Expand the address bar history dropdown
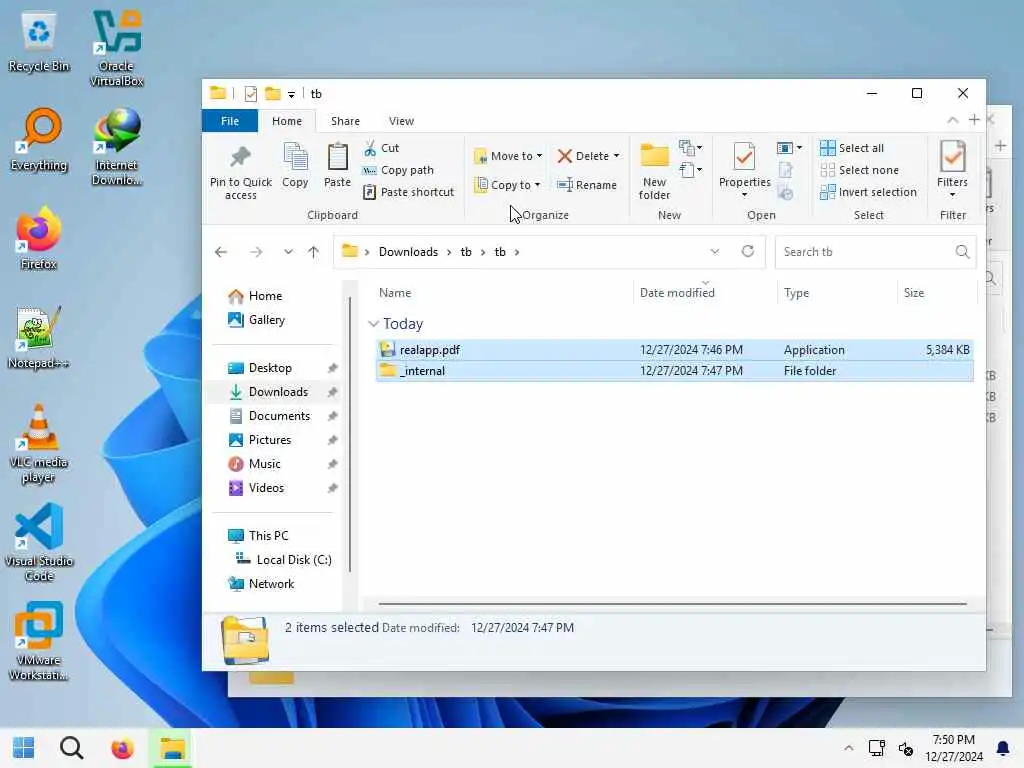The height and width of the screenshot is (768, 1024). point(714,251)
